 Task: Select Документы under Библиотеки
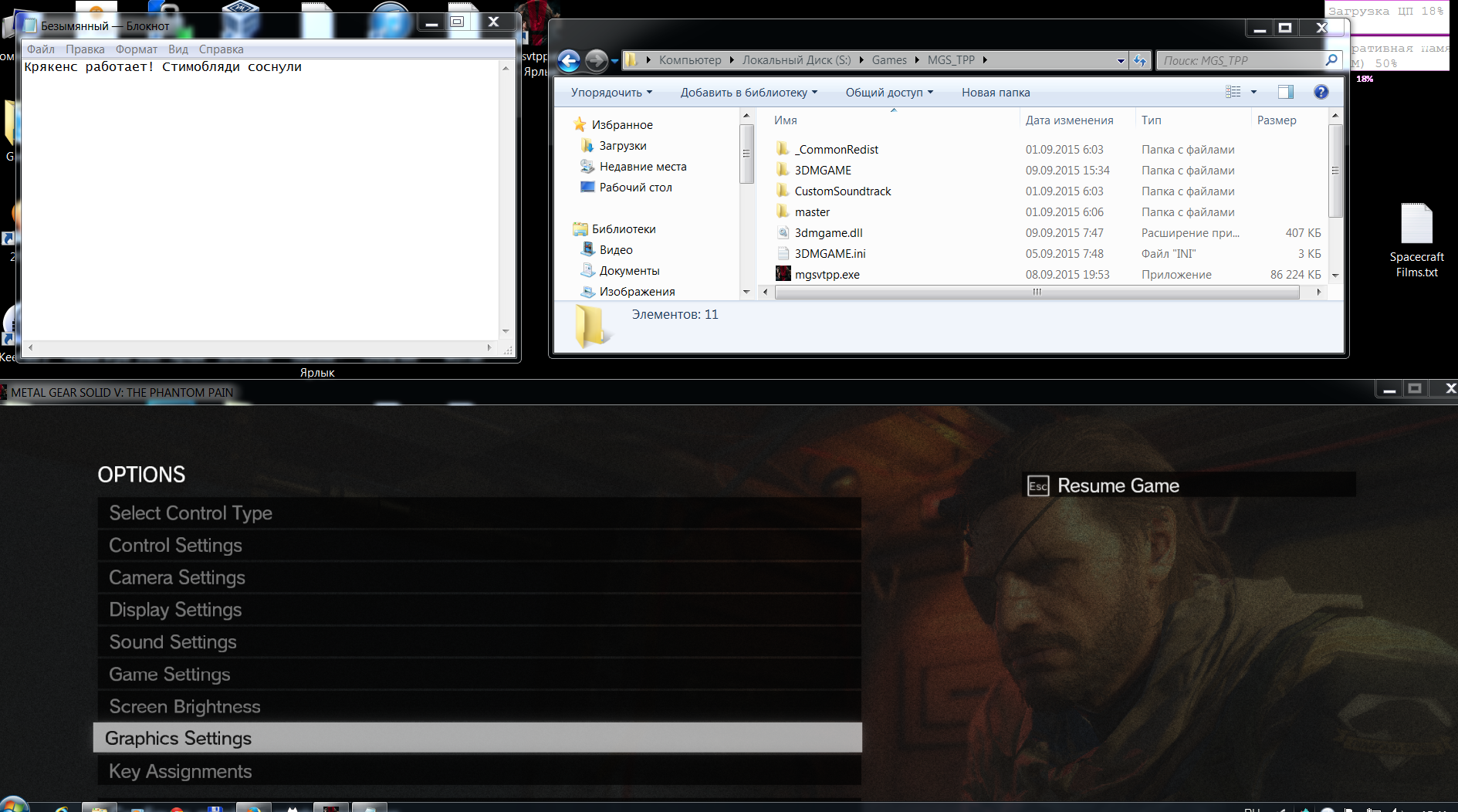coord(629,270)
